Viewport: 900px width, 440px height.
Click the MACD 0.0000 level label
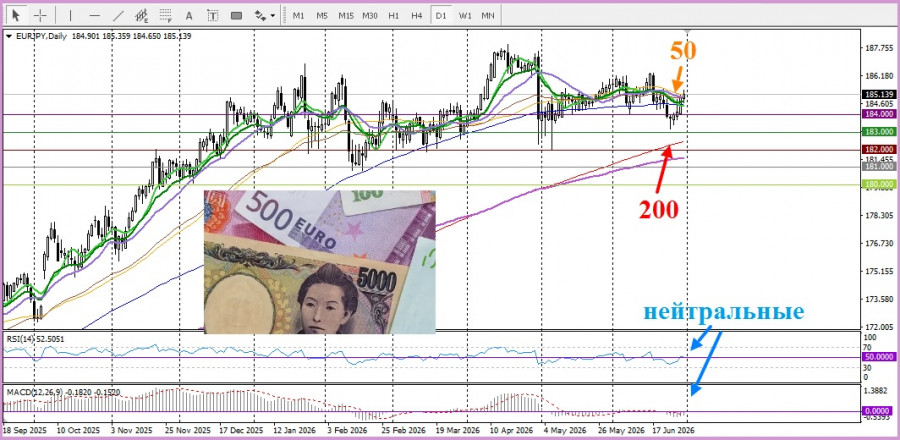(878, 411)
